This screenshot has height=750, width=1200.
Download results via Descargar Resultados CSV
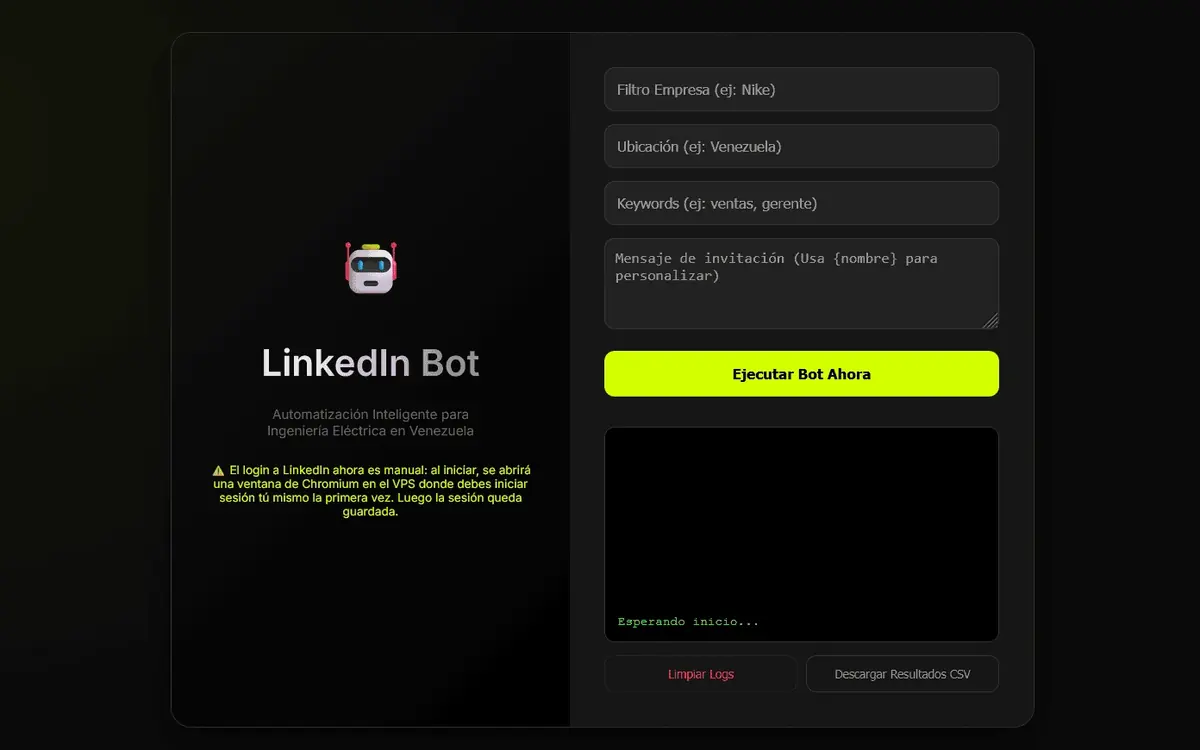[x=902, y=674]
